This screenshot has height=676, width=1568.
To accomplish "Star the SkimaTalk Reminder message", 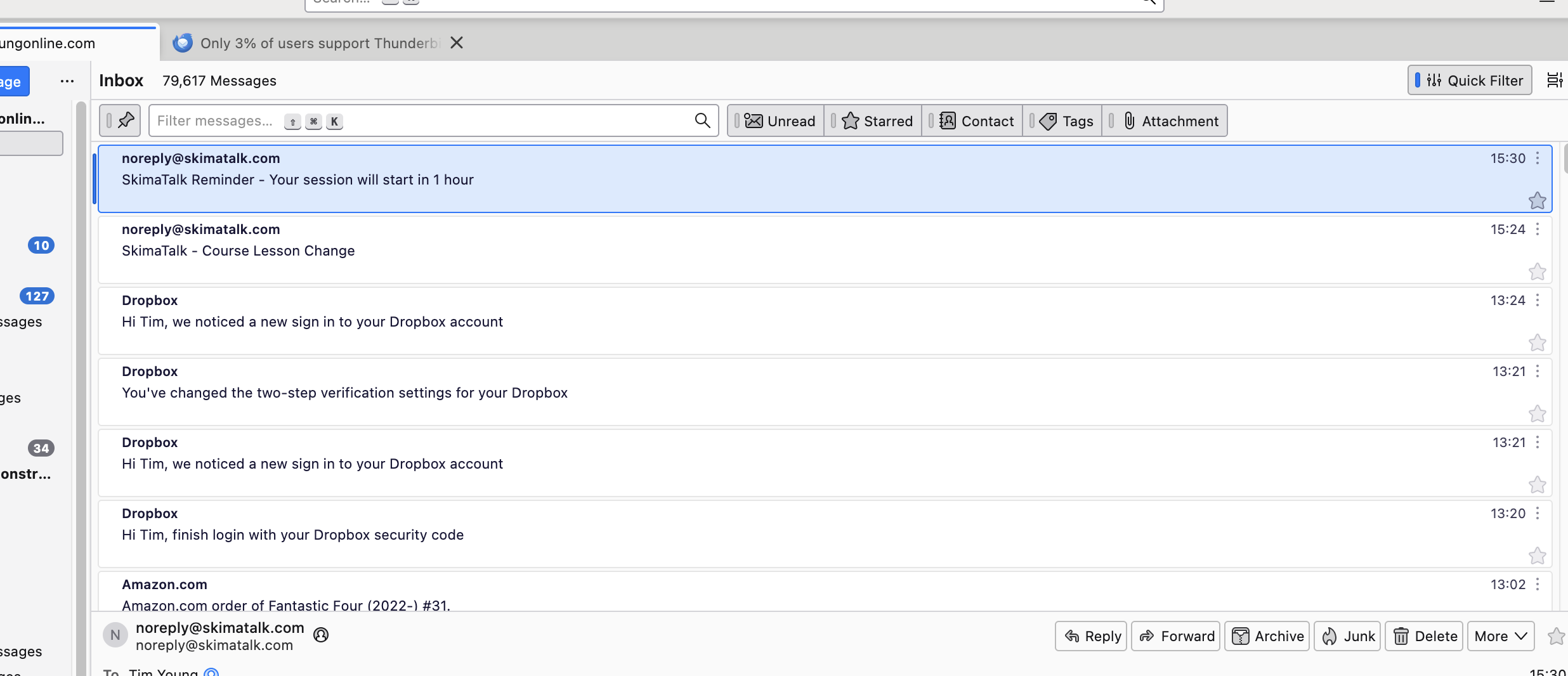I will (x=1537, y=201).
